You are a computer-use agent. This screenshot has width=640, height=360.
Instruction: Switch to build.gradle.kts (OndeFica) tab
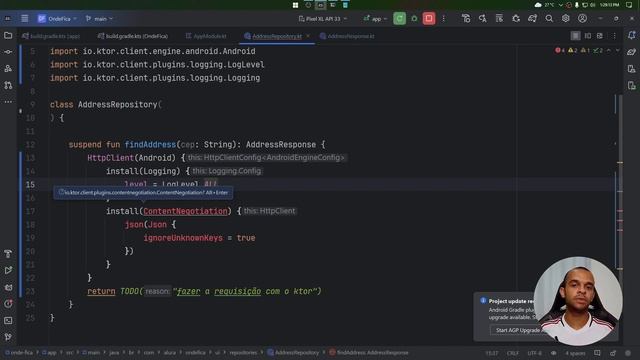tap(133, 36)
